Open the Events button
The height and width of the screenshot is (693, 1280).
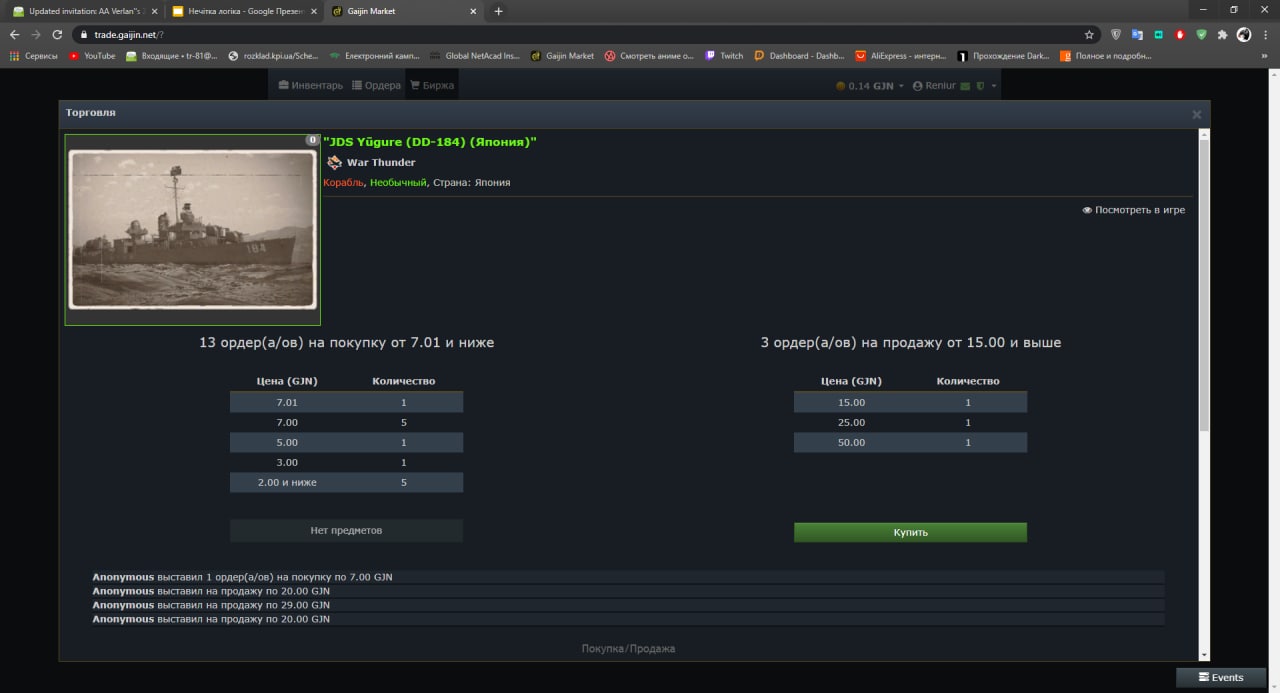(1220, 677)
